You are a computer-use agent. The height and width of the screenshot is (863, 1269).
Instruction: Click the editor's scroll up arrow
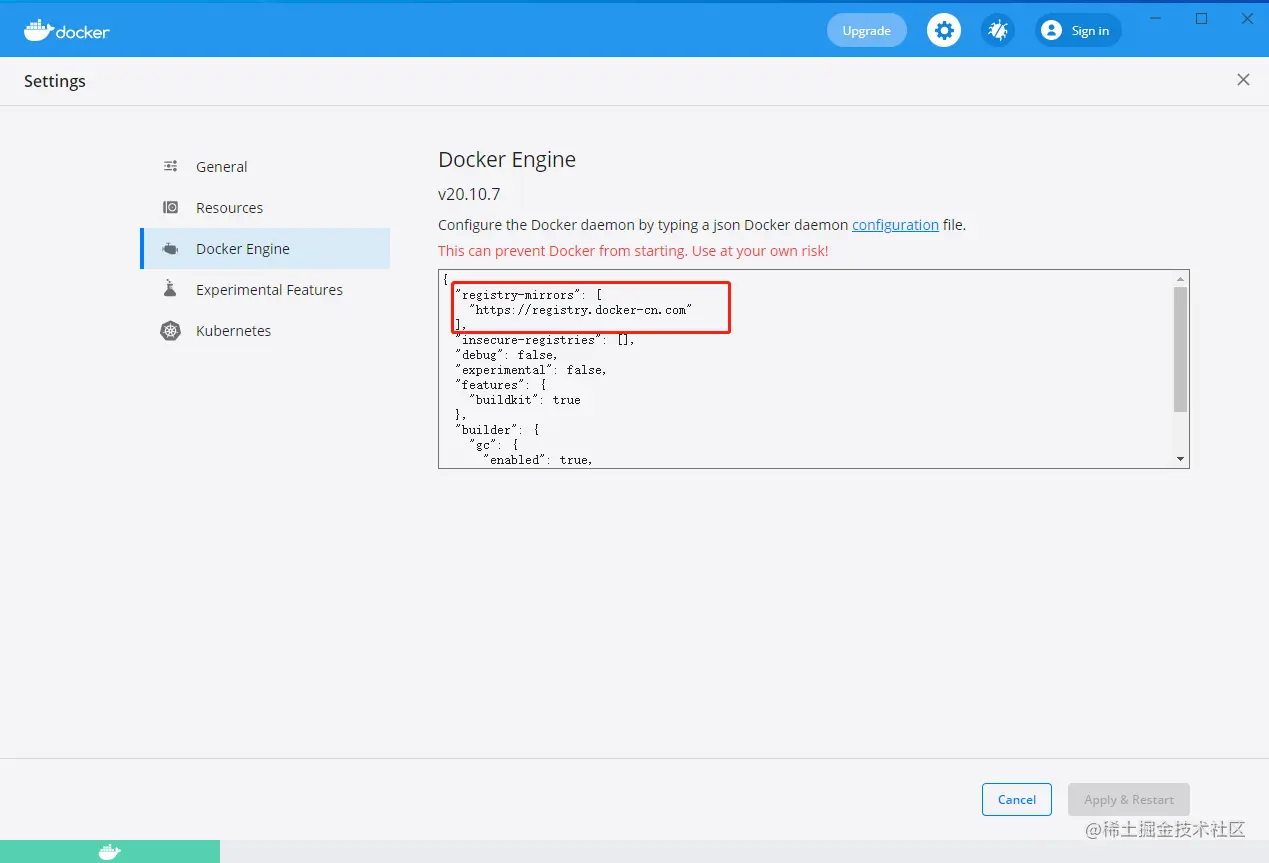(1181, 279)
